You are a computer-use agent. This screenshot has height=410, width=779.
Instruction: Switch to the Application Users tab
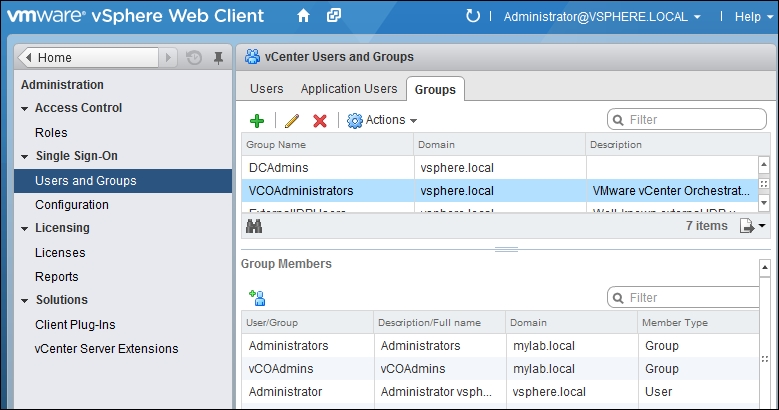[x=349, y=89]
